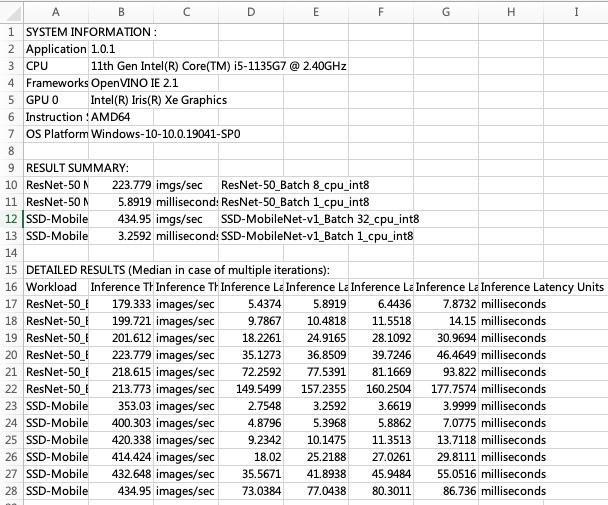Click 'milliseconds' in row 20
This screenshot has height=505, width=608.
[513, 355]
